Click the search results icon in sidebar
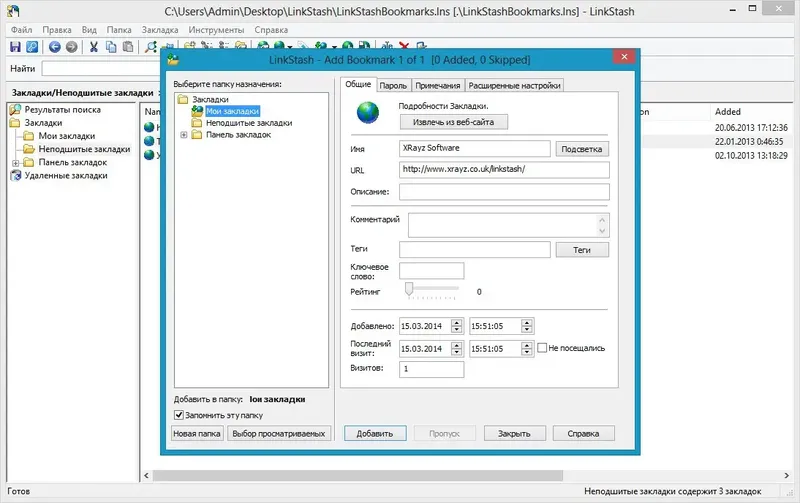Image resolution: width=800 pixels, height=503 pixels. click(x=15, y=110)
